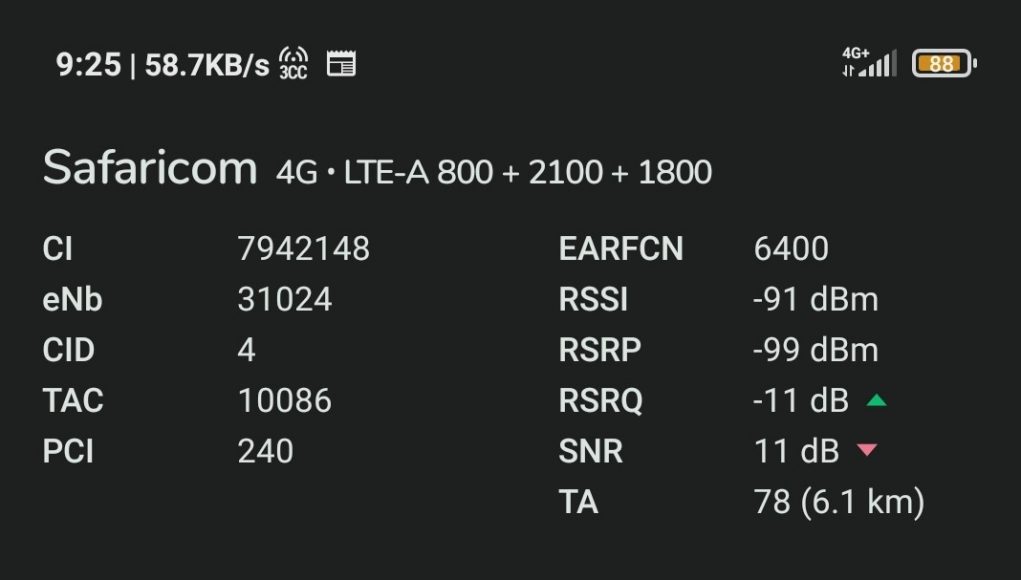Tap the 58.7KB/s network speed indicator

click(x=206, y=65)
